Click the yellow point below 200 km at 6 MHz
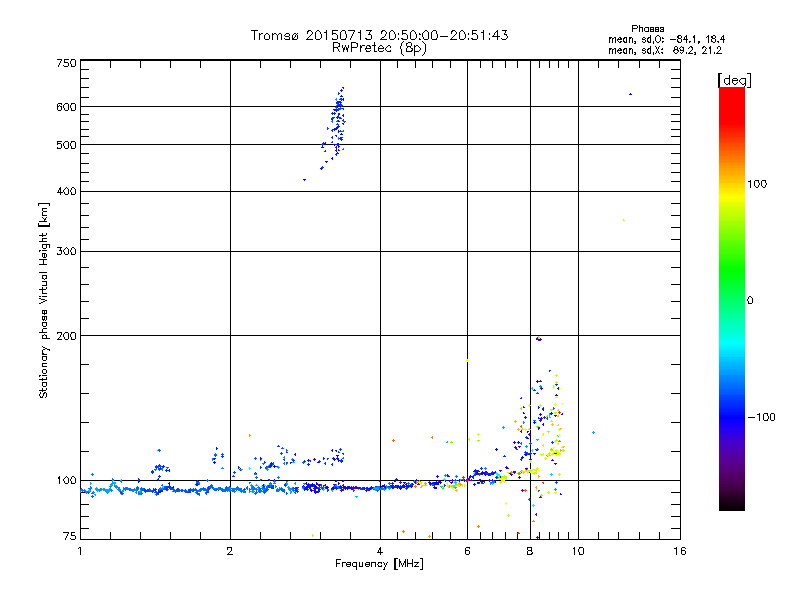This screenshot has height=600, width=800. coord(467,361)
